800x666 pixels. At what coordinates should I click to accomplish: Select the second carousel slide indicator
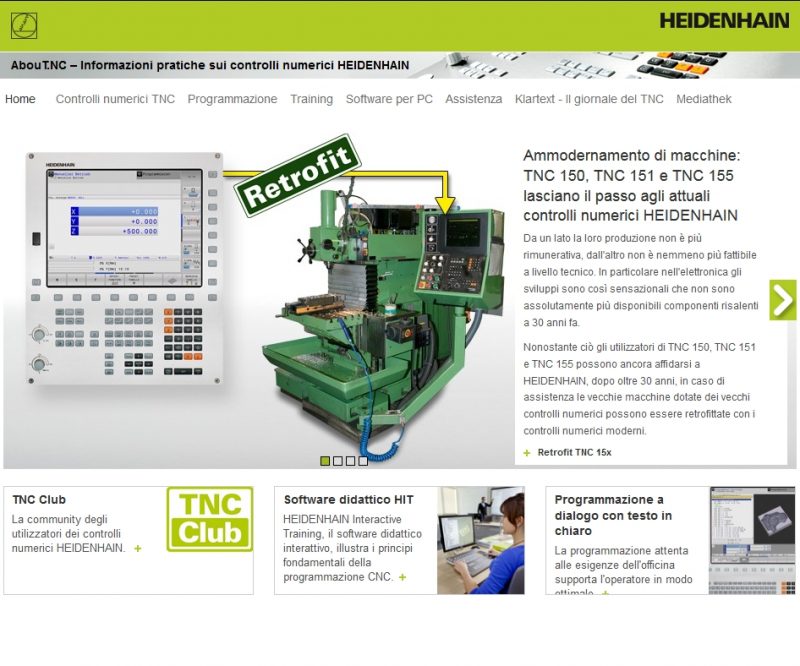pos(338,461)
